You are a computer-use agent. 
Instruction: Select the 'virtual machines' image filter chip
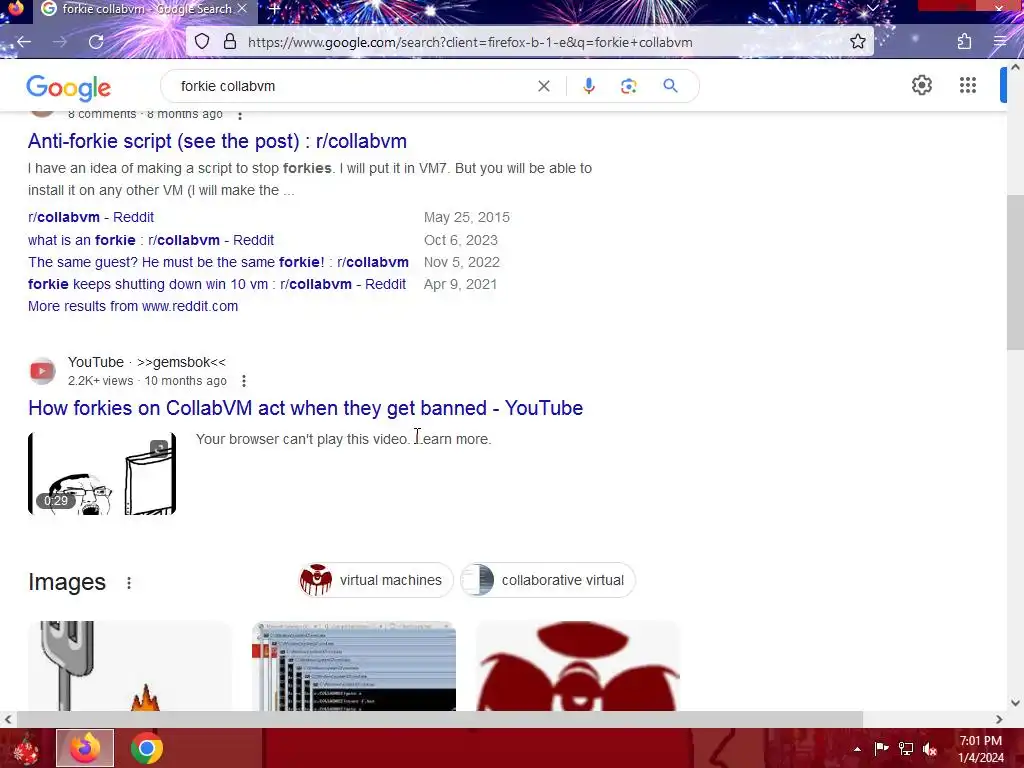pyautogui.click(x=376, y=580)
